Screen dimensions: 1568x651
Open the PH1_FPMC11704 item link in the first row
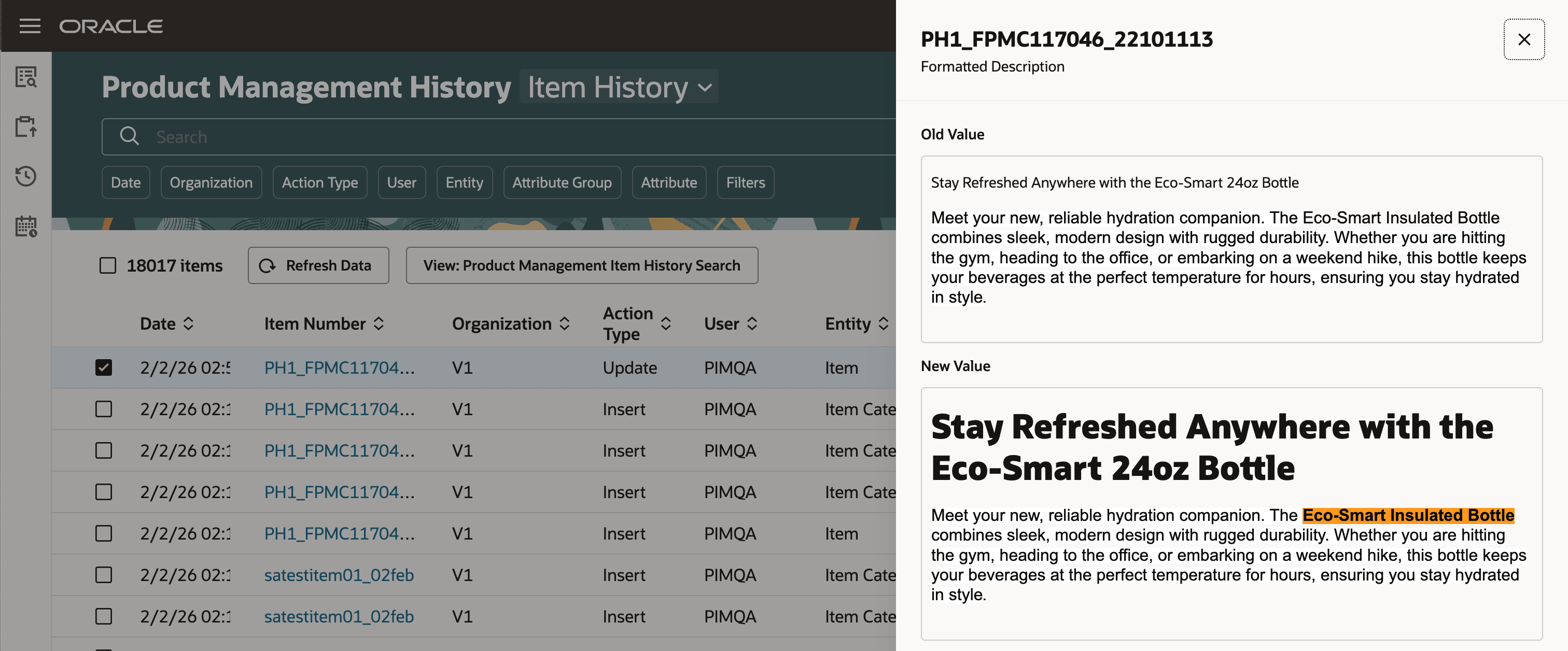click(x=339, y=367)
